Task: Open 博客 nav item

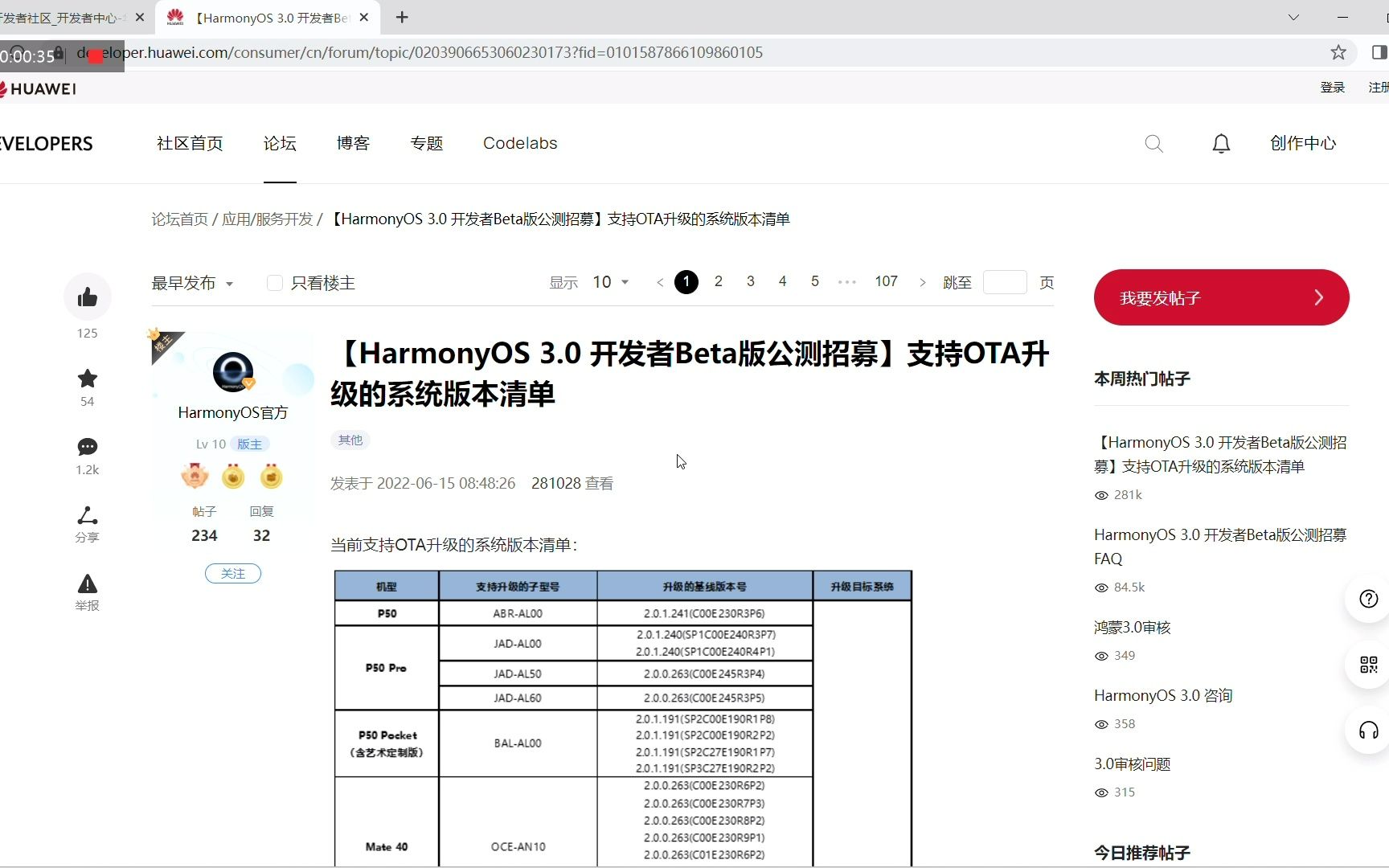Action: (353, 143)
